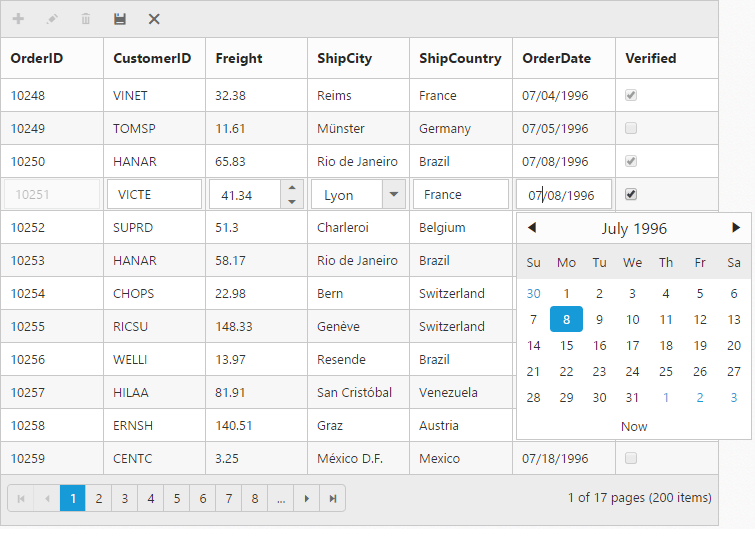
Task: Select July 8 highlighted in calendar
Action: pos(566,319)
